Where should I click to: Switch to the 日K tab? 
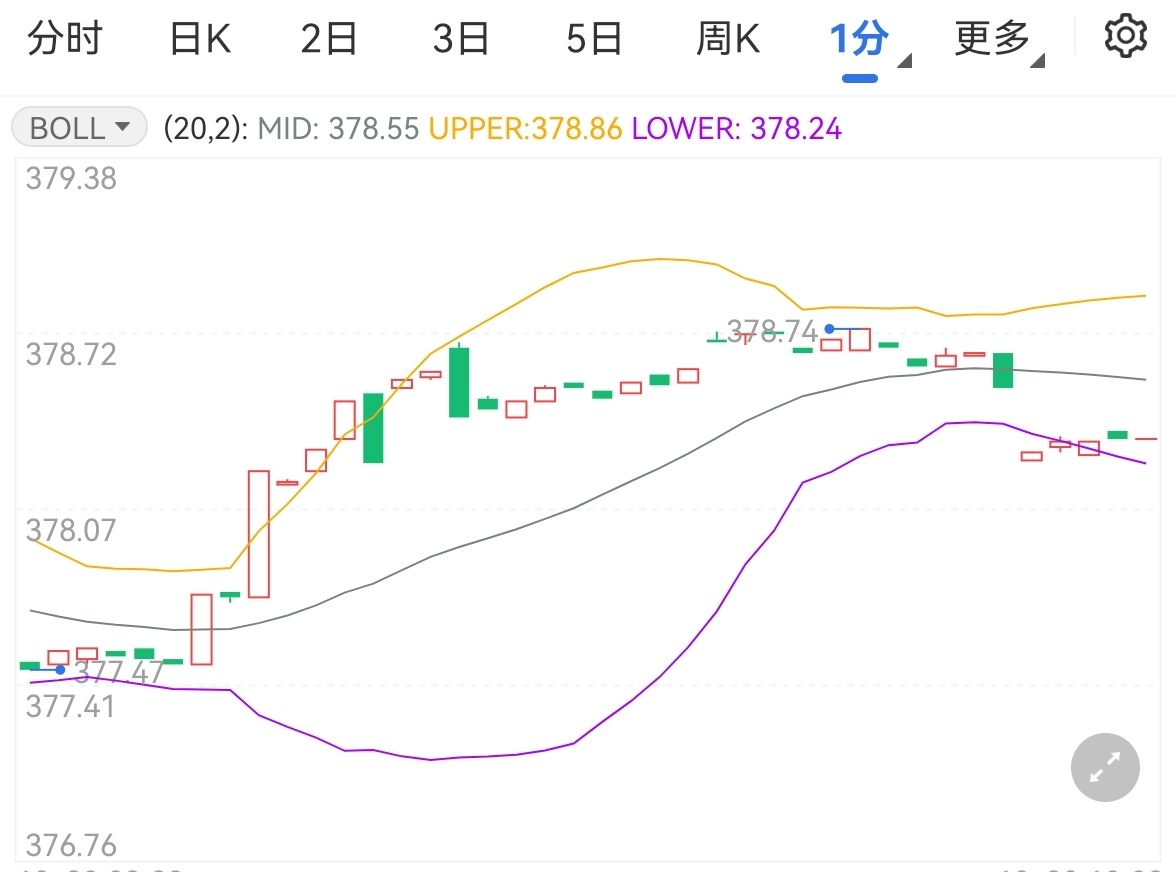coord(200,38)
